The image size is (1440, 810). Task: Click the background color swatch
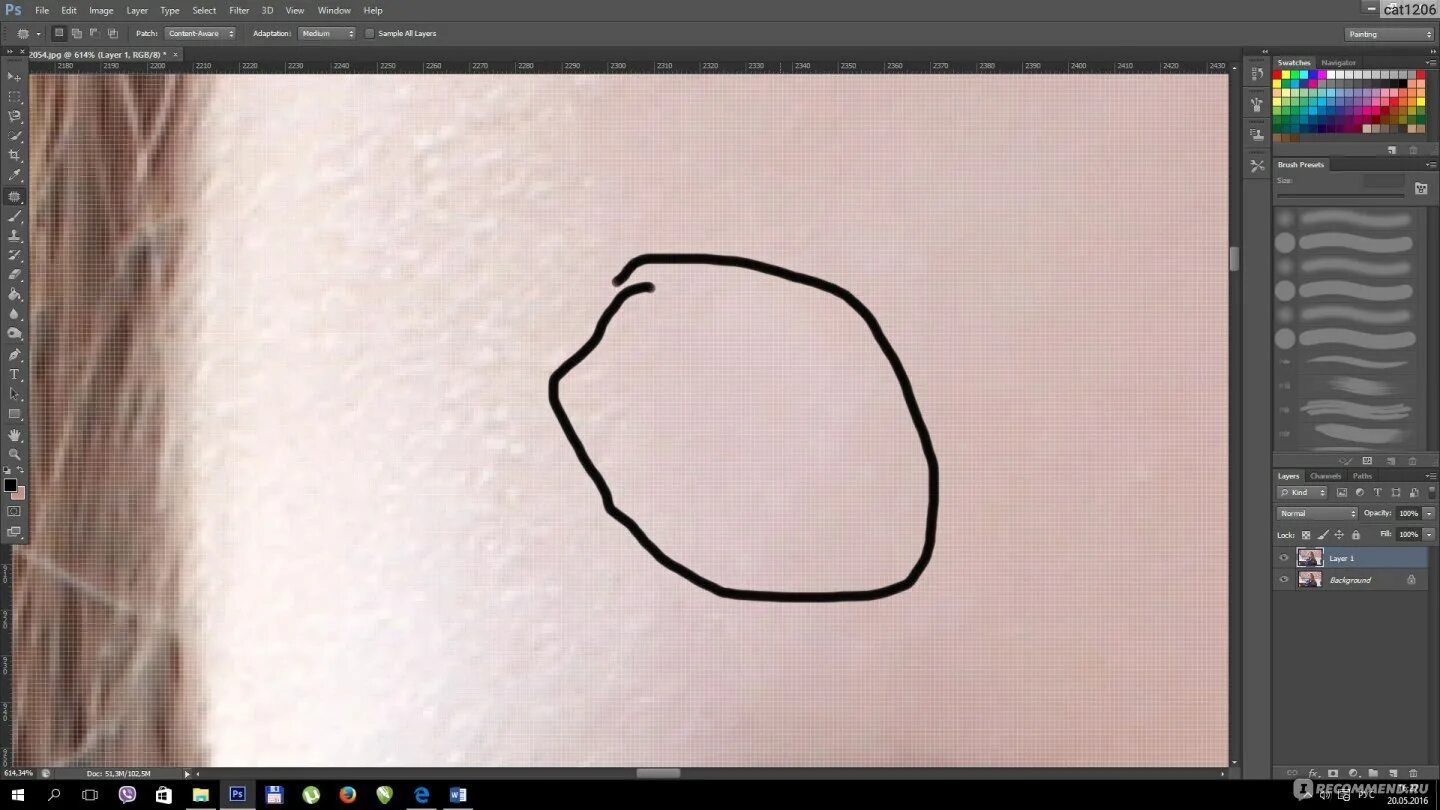(x=19, y=494)
